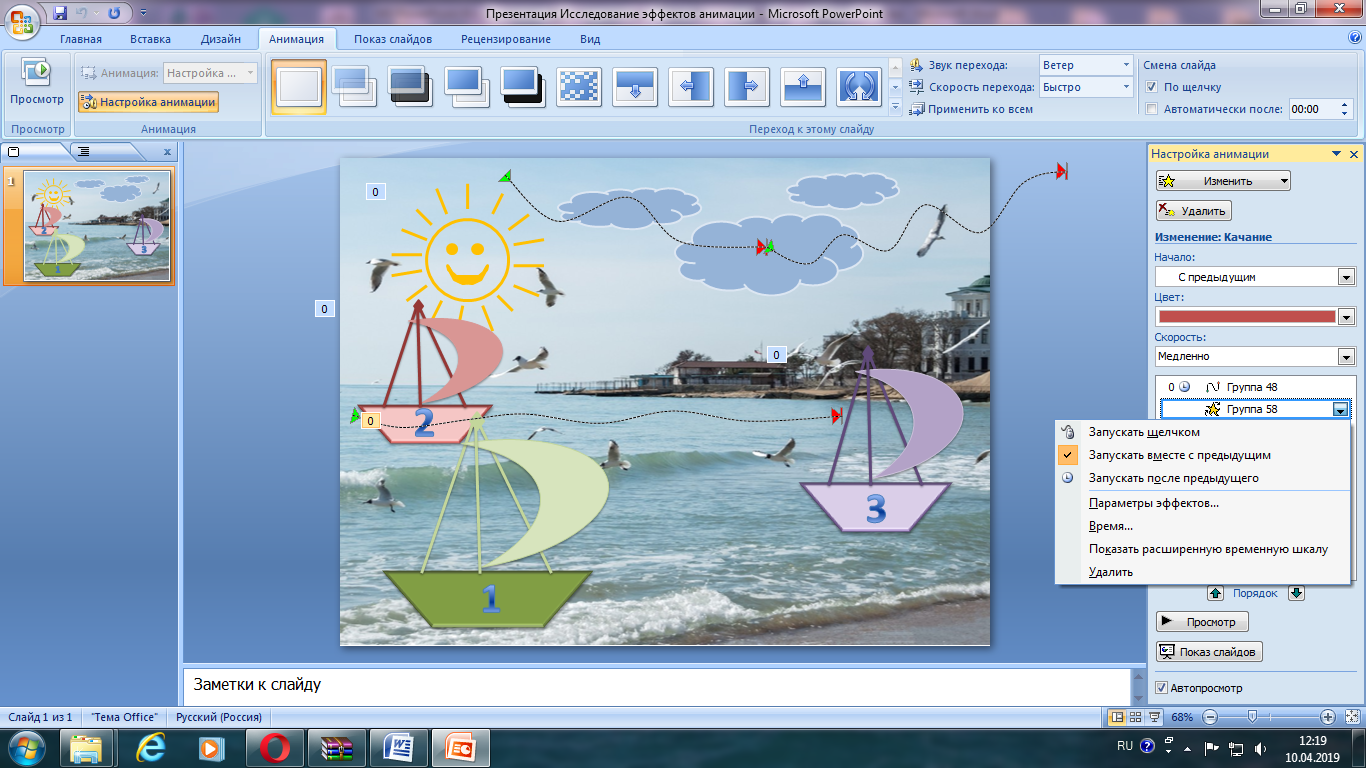Choose the checkerboard transition effect
Image resolution: width=1366 pixels, height=768 pixels.
tap(579, 87)
